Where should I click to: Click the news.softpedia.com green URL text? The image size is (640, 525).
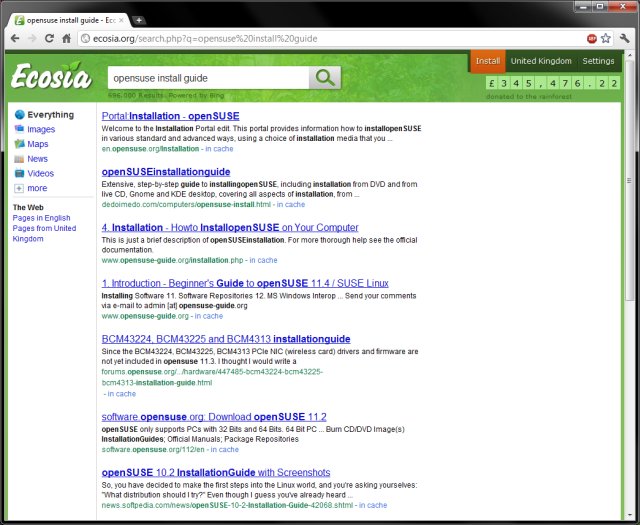(x=227, y=505)
